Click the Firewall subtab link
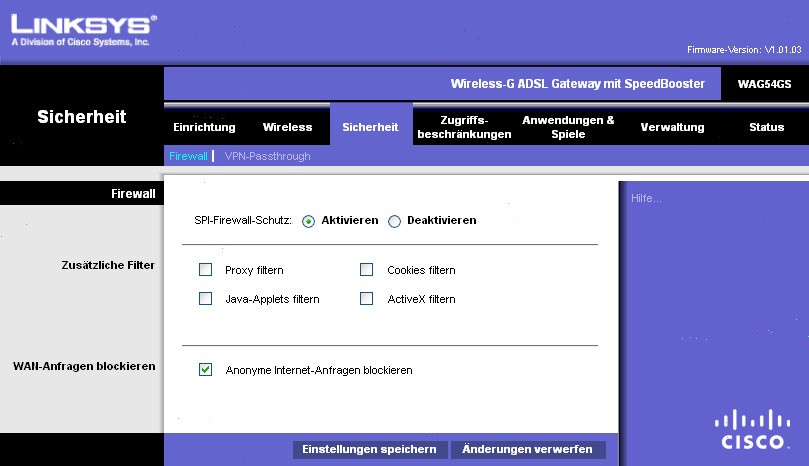The height and width of the screenshot is (466, 809). point(188,156)
